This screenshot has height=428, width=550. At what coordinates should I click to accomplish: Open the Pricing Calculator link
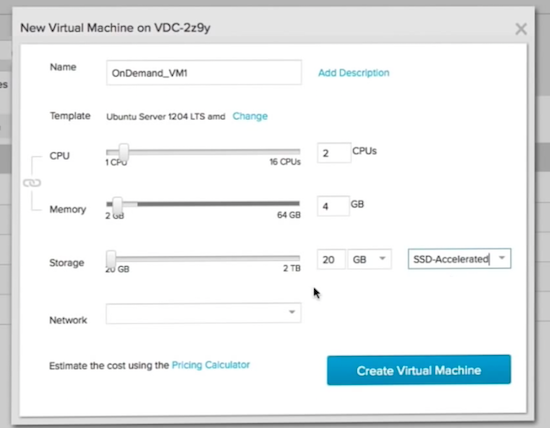point(211,365)
